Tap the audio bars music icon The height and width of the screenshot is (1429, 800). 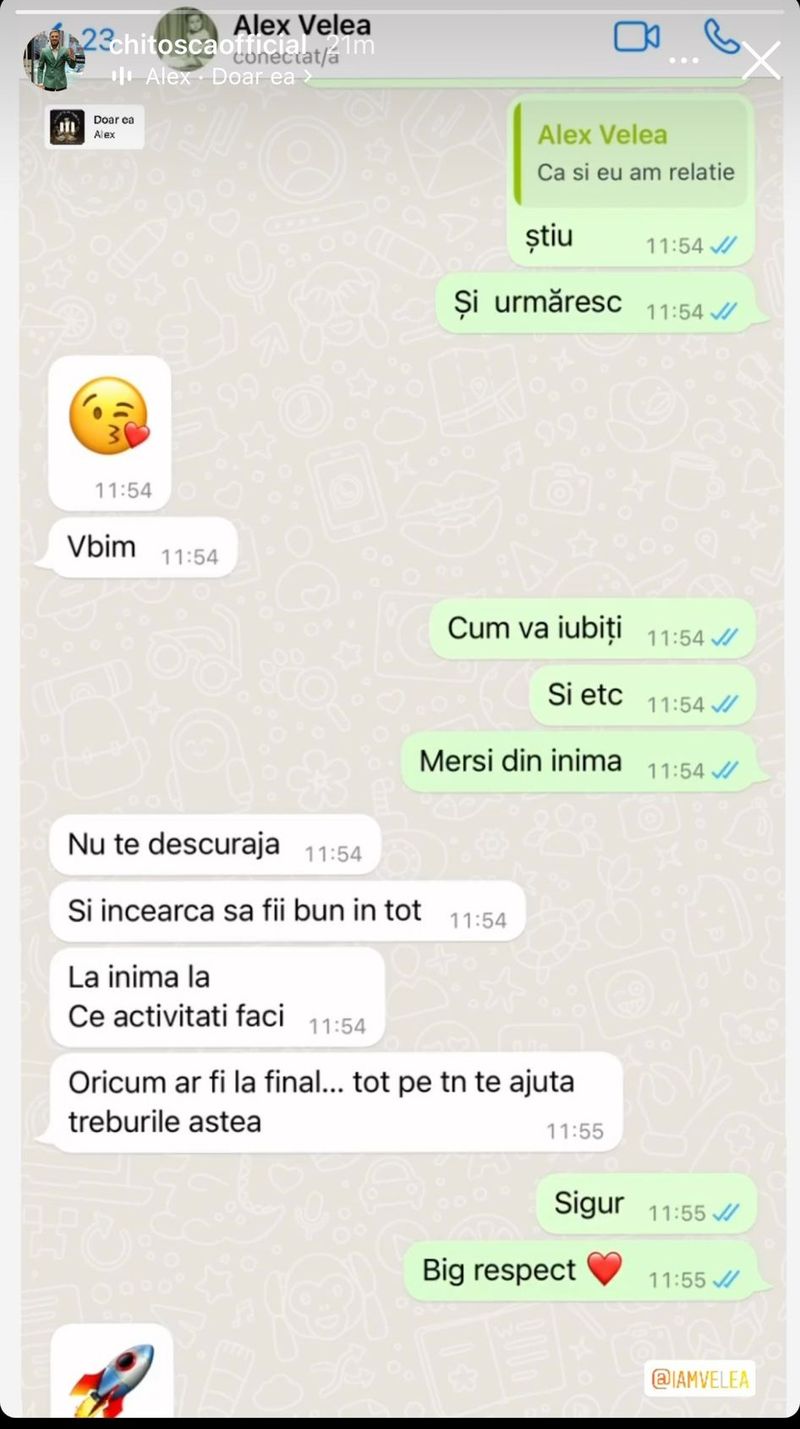[122, 76]
